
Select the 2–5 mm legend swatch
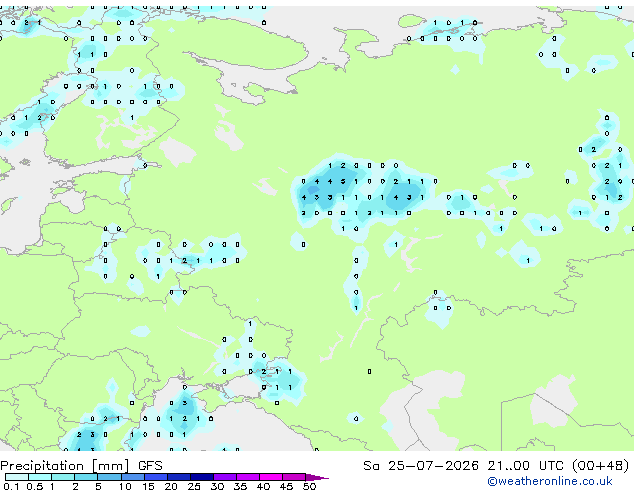click(86, 477)
